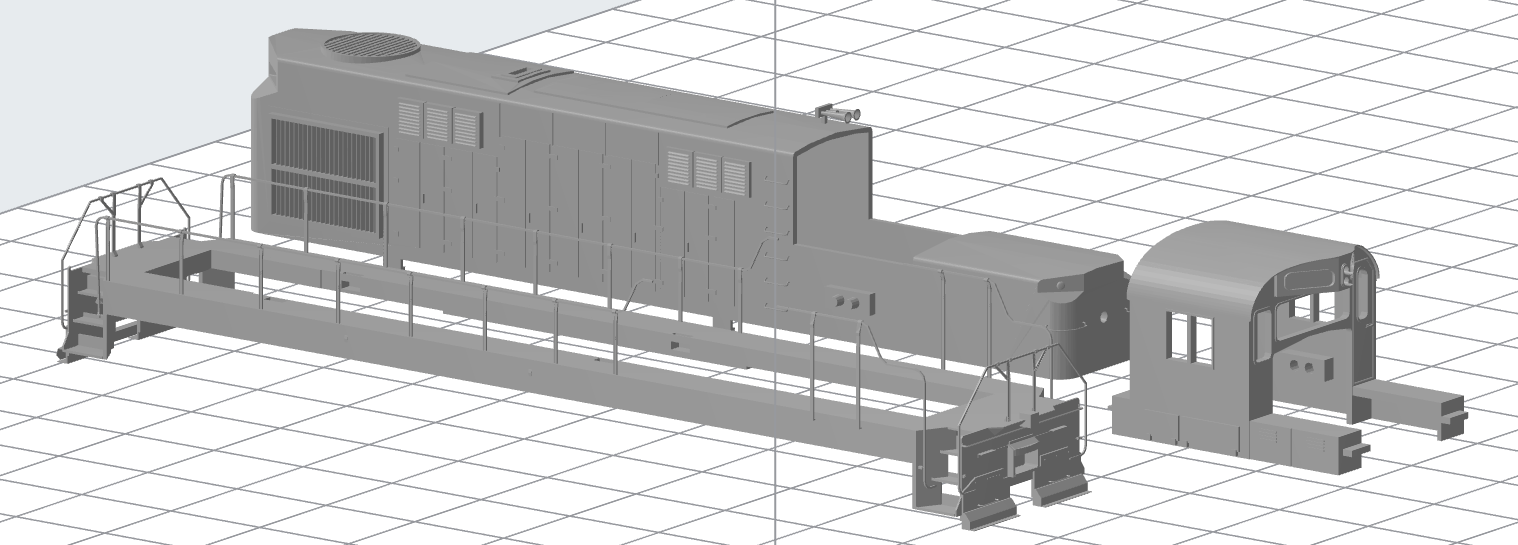Image resolution: width=1518 pixels, height=545 pixels.
Task: Select the large radiator grille on hood side
Action: (x=325, y=178)
